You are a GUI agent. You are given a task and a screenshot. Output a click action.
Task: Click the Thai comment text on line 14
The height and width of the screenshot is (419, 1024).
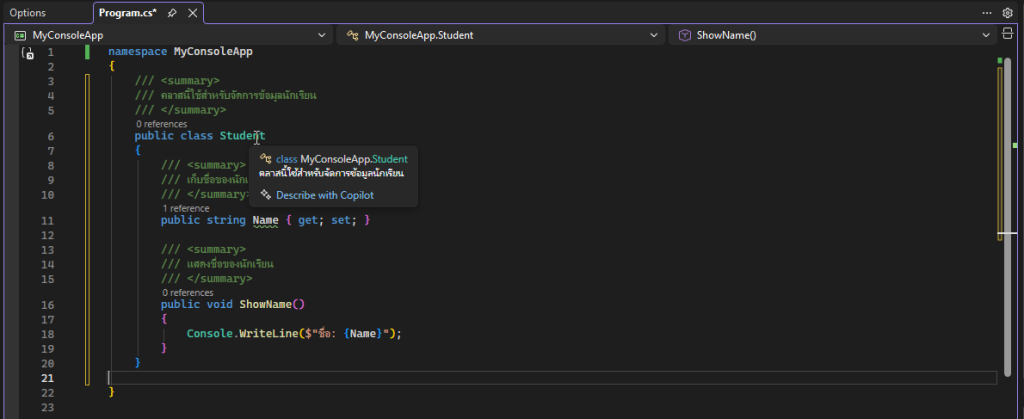tap(229, 264)
